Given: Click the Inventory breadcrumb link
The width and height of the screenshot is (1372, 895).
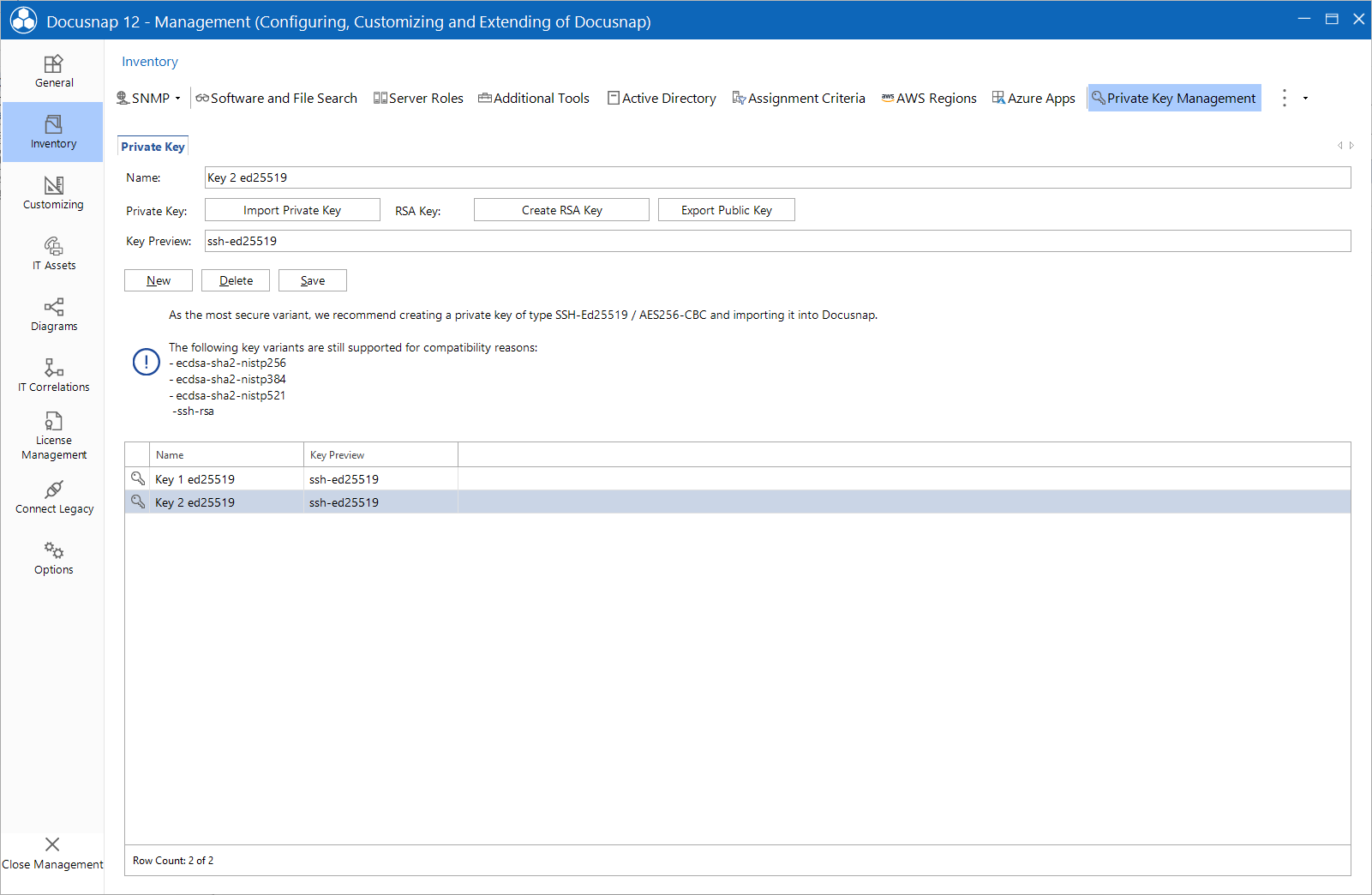Looking at the screenshot, I should [x=150, y=62].
